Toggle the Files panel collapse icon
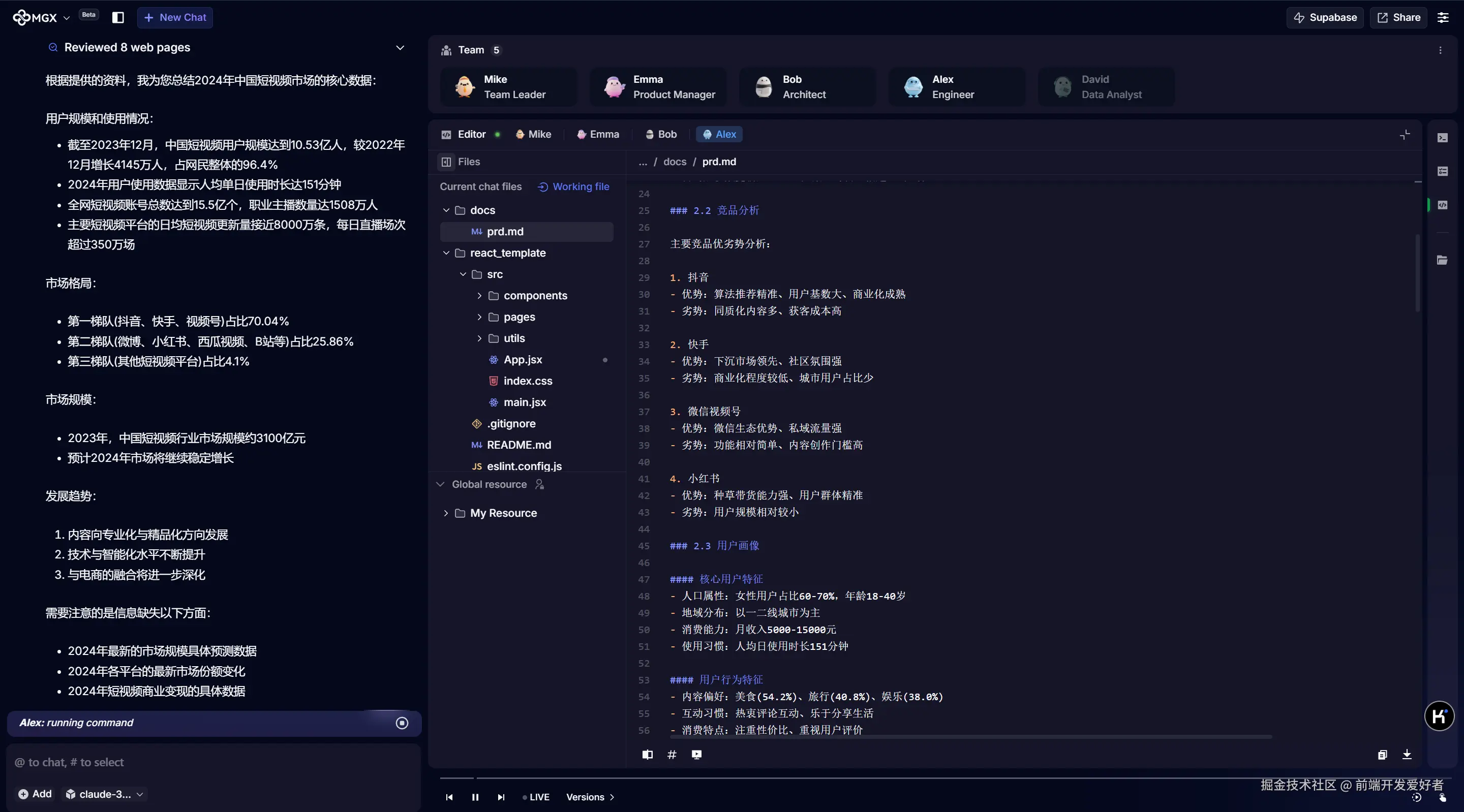The image size is (1464, 812). pos(446,162)
